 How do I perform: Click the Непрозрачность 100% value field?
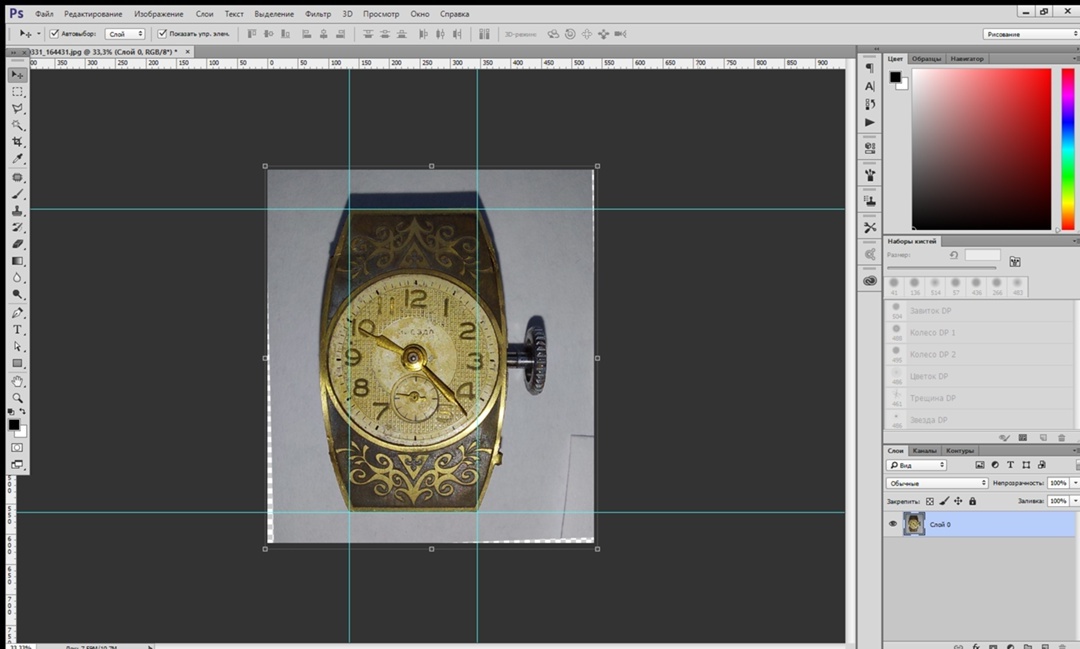tap(1059, 483)
